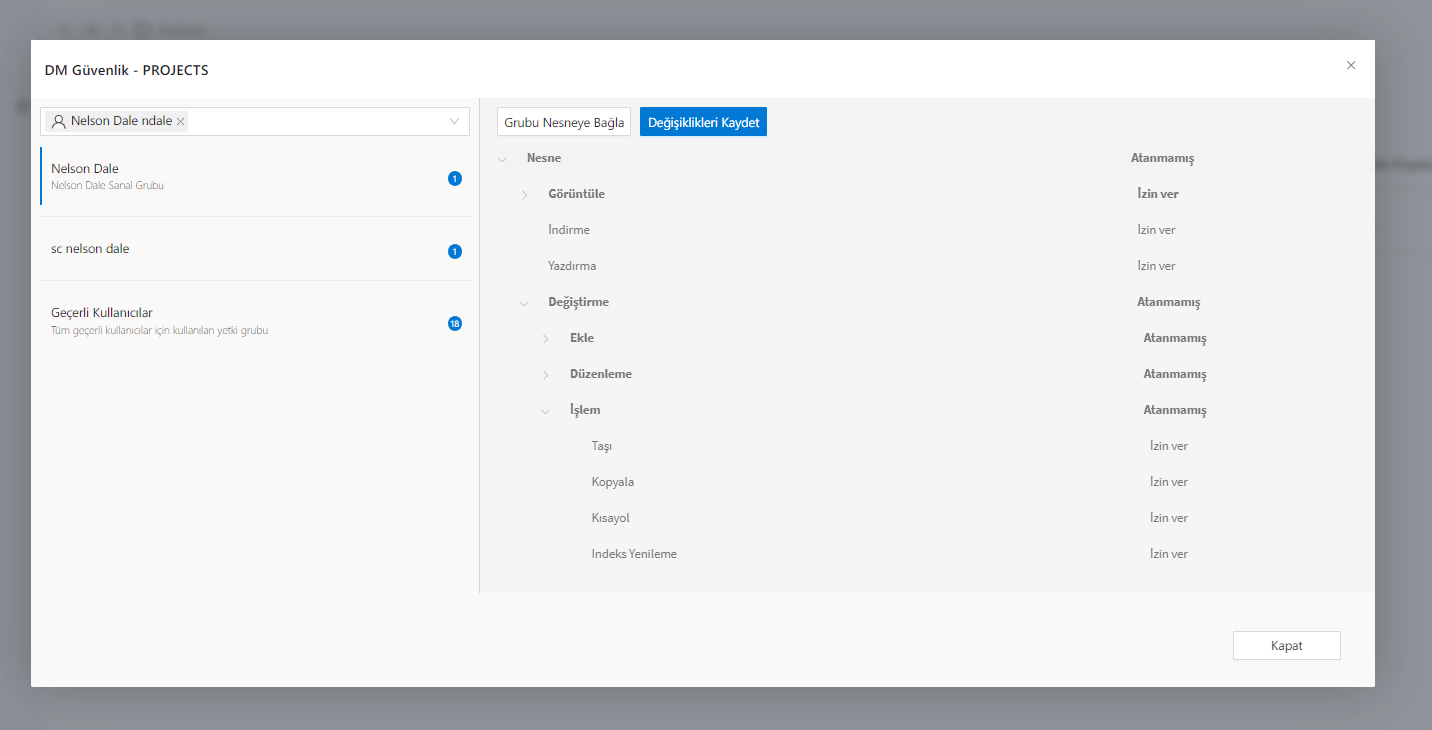Image resolution: width=1432 pixels, height=730 pixels.
Task: Click Atanmamış value for Nesne
Action: [1162, 158]
